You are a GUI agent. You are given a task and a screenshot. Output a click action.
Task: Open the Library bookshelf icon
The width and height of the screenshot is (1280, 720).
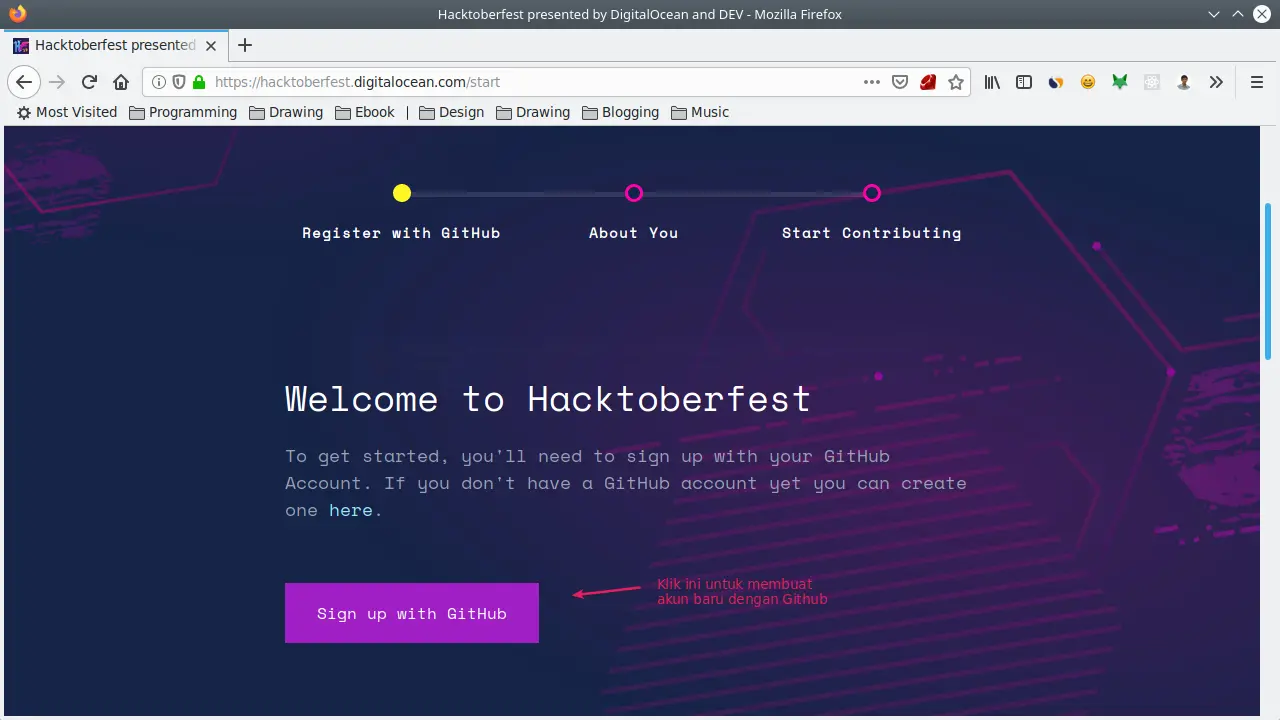pos(992,82)
